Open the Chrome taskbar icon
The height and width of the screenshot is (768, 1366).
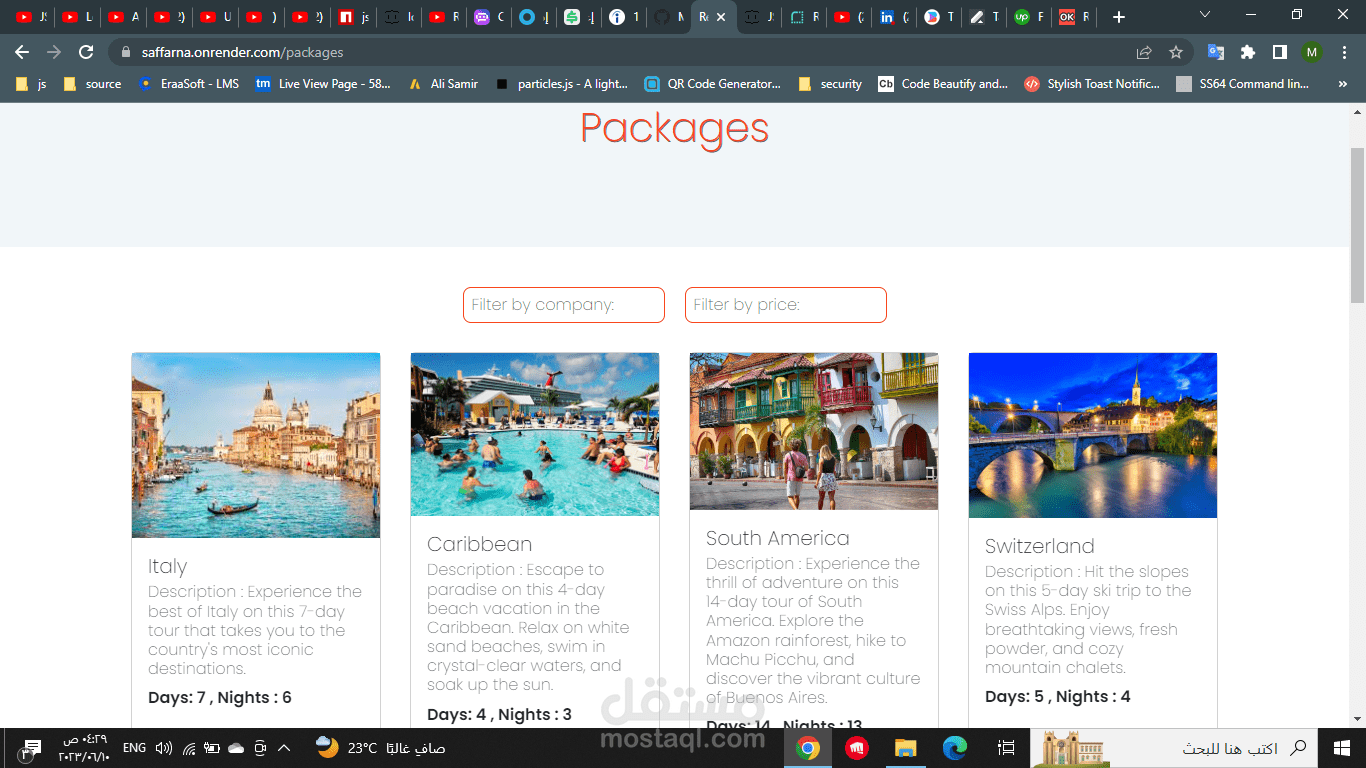[x=808, y=747]
